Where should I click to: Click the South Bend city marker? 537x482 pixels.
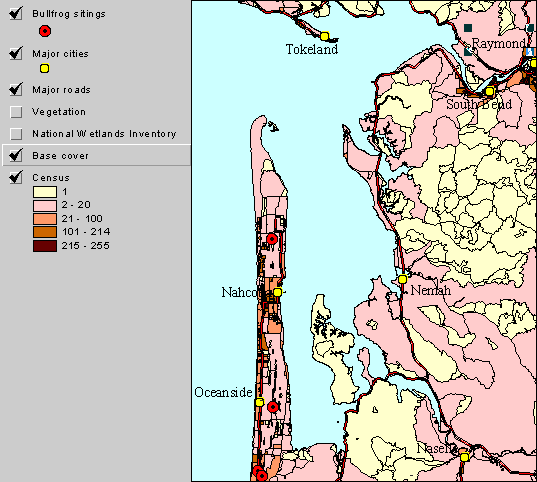click(x=489, y=91)
